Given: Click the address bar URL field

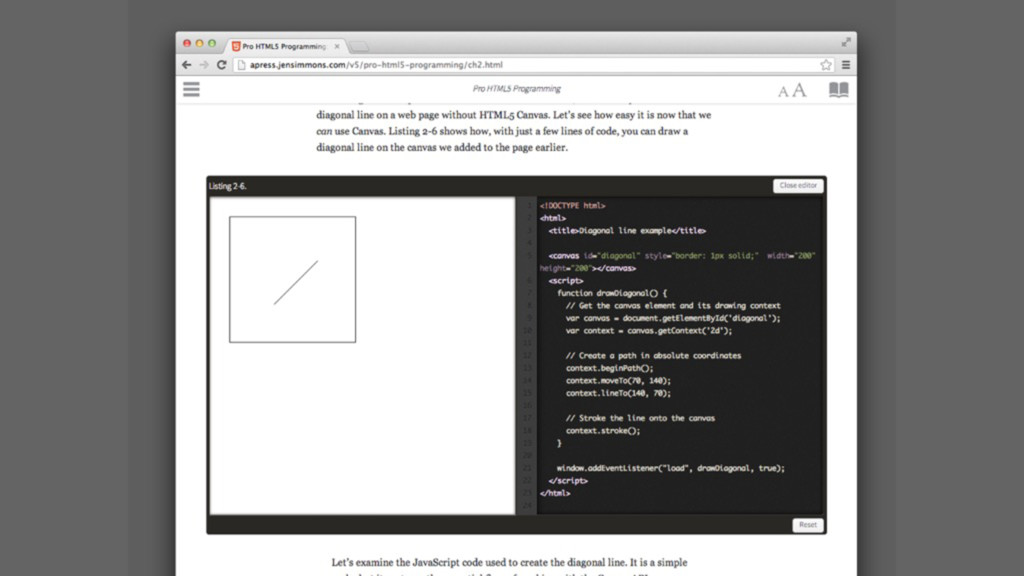Looking at the screenshot, I should tap(532, 65).
